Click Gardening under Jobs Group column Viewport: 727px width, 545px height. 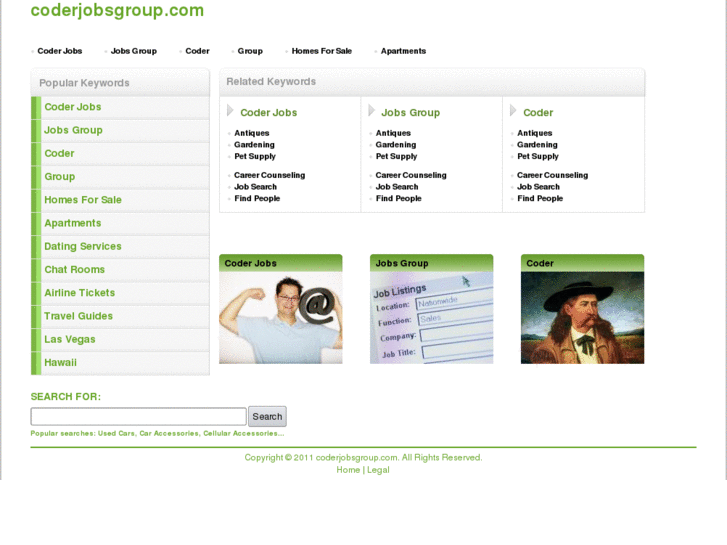coord(396,145)
